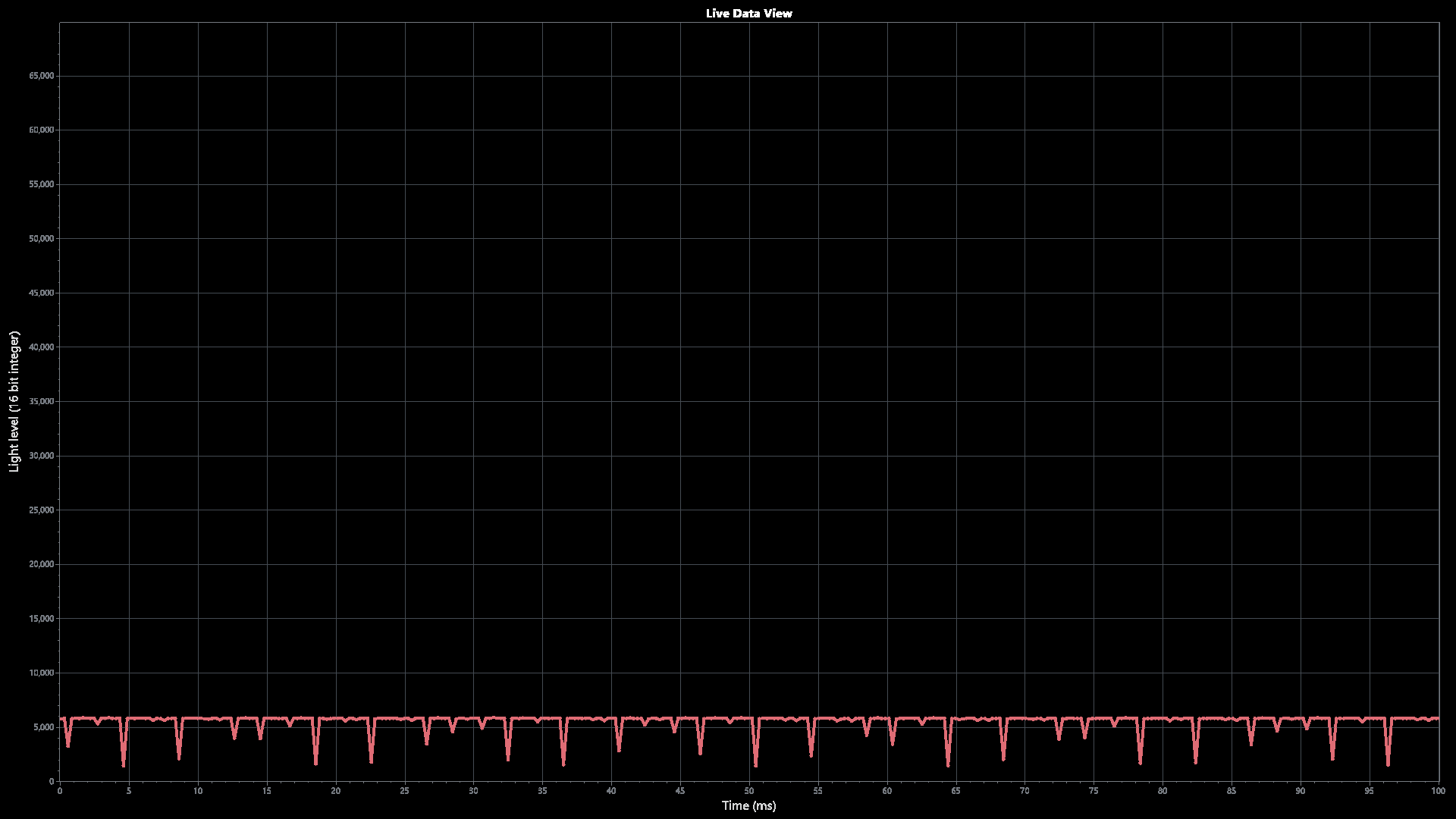Click the signal dip just after 96 ms

click(x=1388, y=759)
